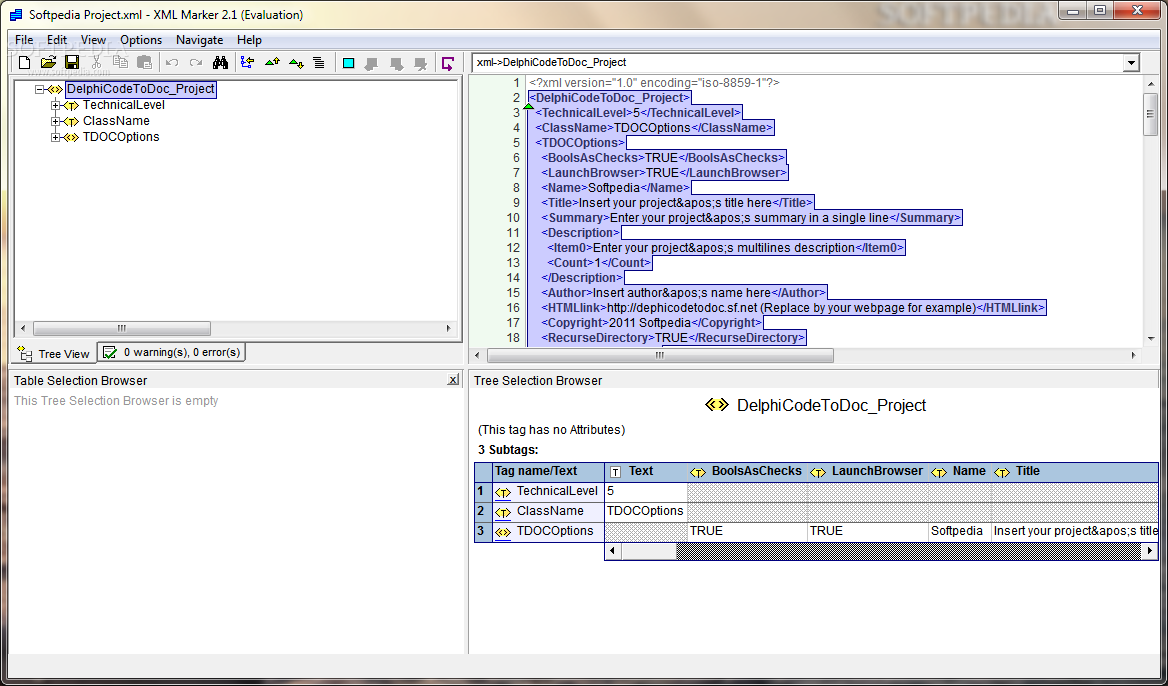Expand the ClassName tree node
The width and height of the screenshot is (1168, 686).
tap(55, 121)
